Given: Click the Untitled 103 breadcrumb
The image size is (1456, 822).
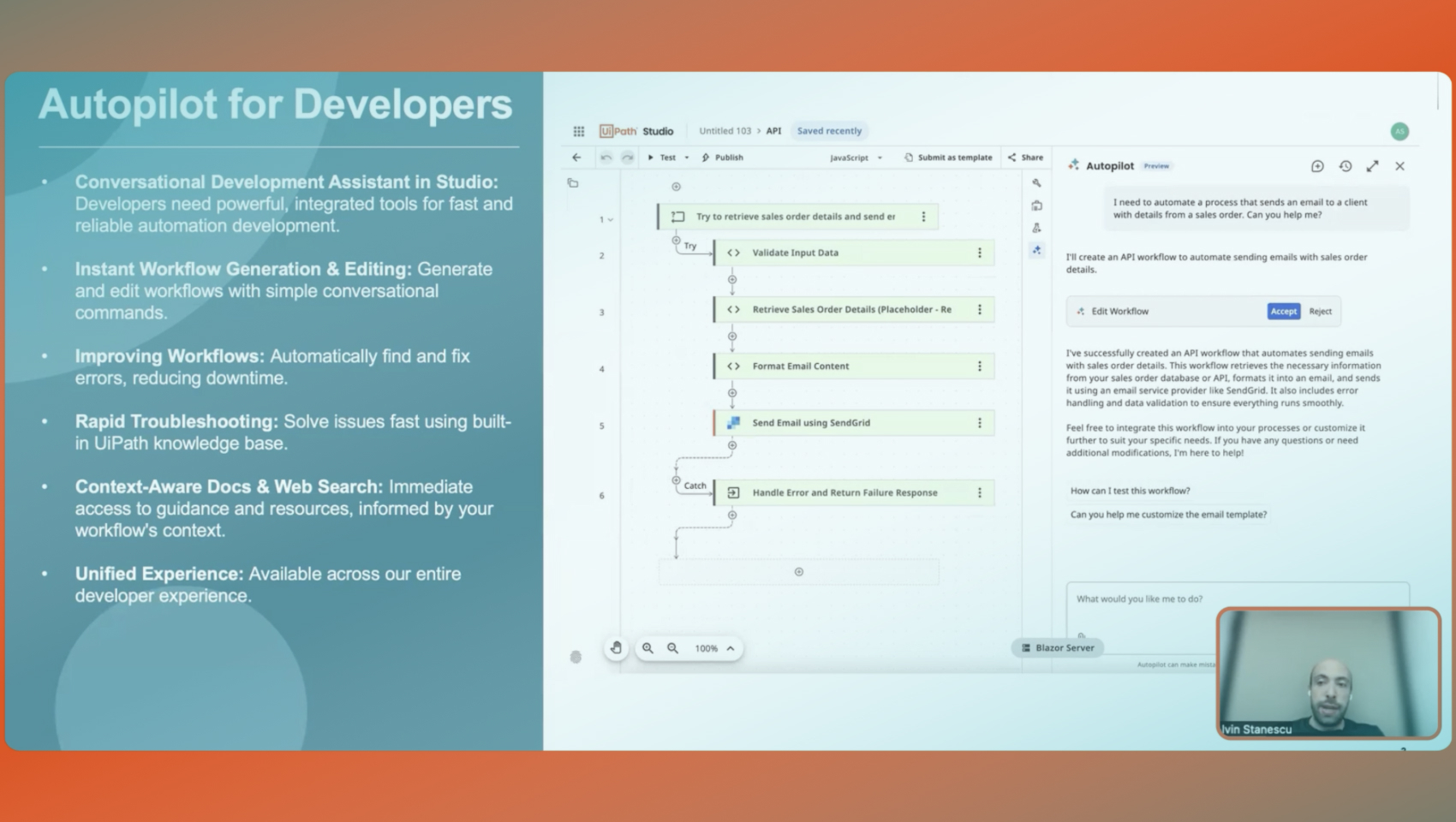Looking at the screenshot, I should click(x=725, y=131).
